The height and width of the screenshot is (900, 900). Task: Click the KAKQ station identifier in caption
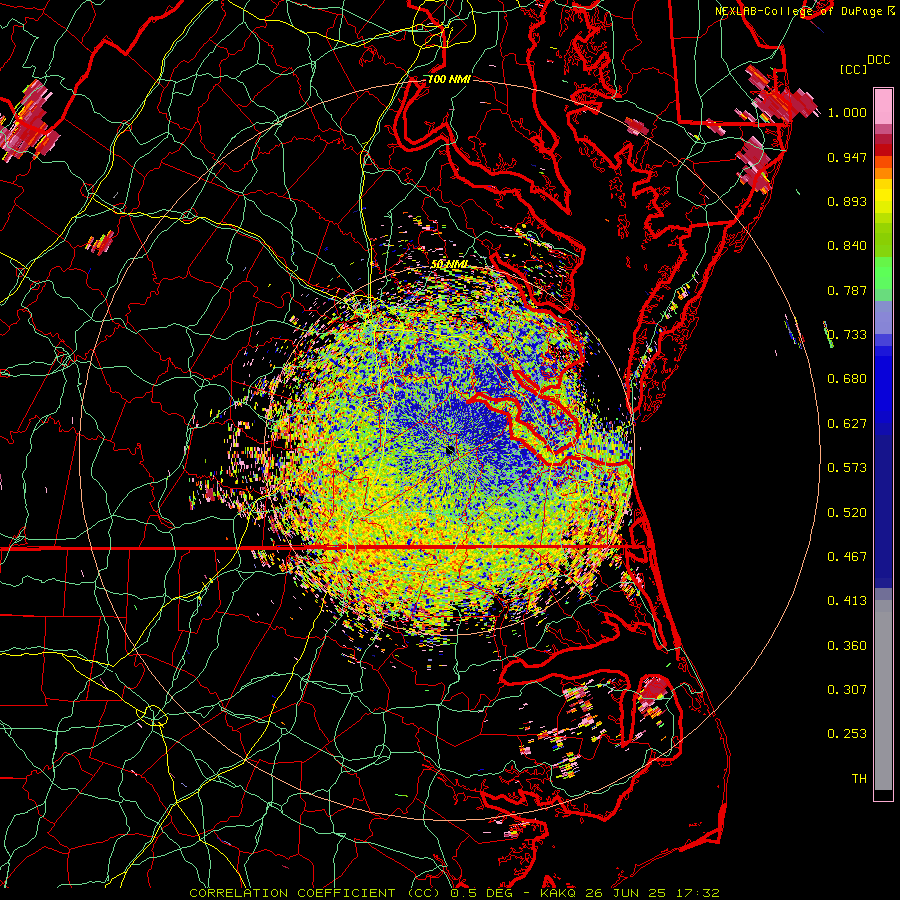coord(559,893)
